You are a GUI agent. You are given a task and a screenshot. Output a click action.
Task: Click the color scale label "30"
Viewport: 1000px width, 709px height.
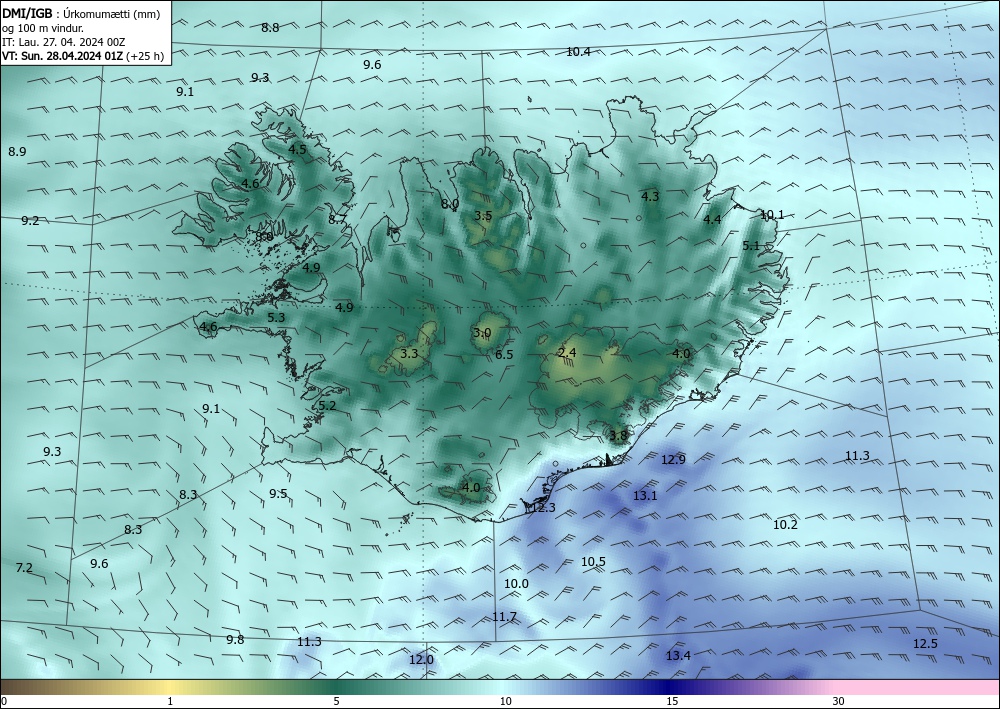tap(838, 701)
